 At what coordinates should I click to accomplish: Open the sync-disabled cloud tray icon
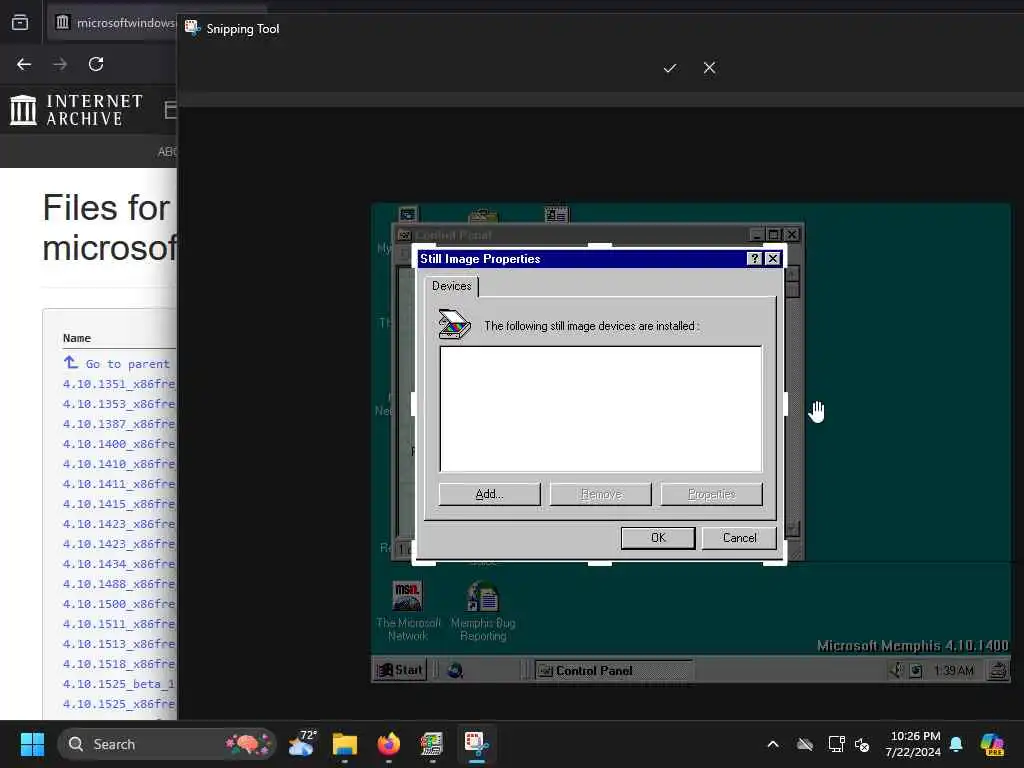805,744
